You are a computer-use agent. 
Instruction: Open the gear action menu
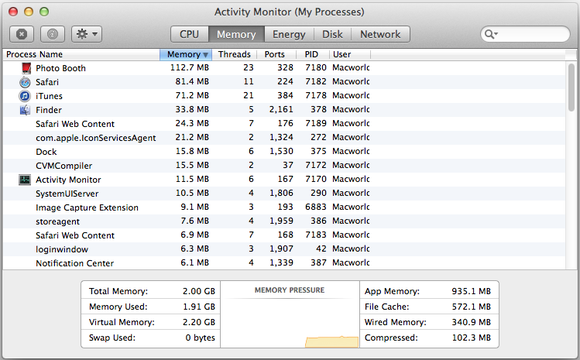coord(87,34)
